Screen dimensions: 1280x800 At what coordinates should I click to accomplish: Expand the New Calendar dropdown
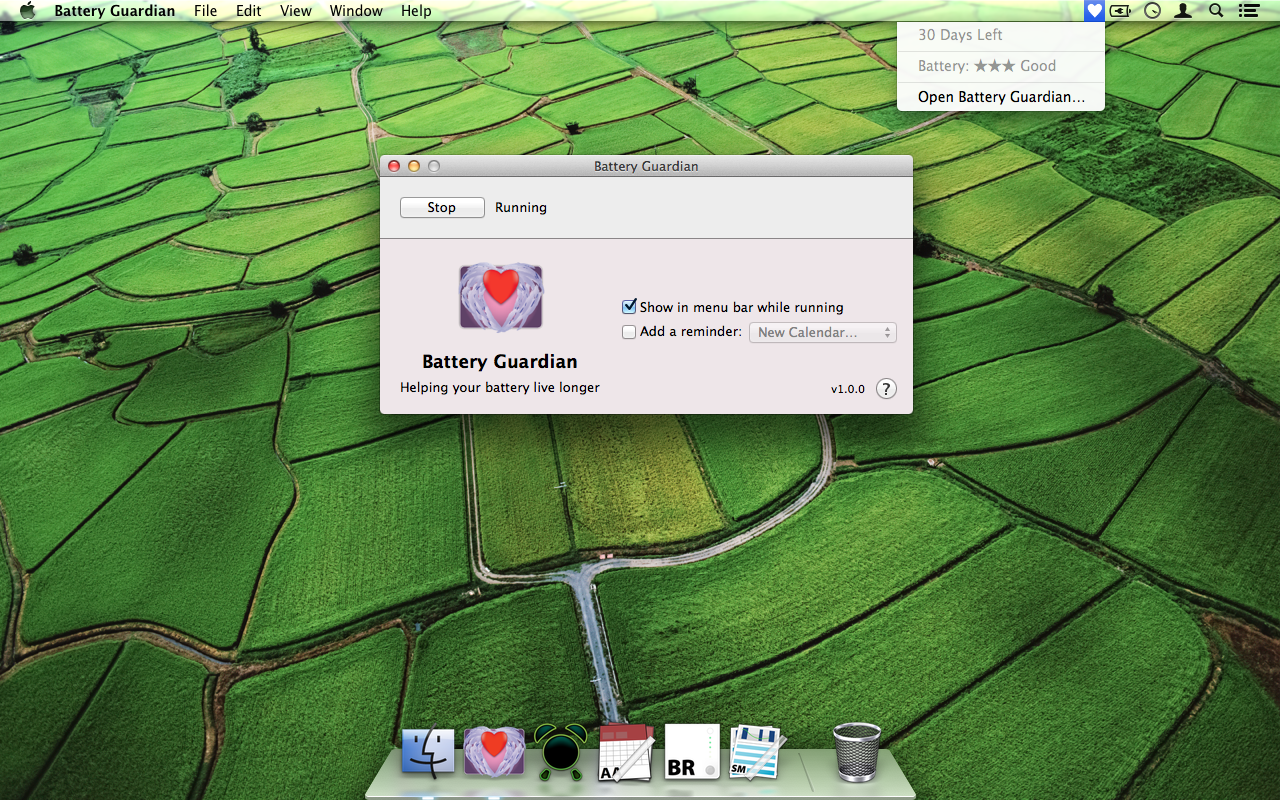coord(823,332)
